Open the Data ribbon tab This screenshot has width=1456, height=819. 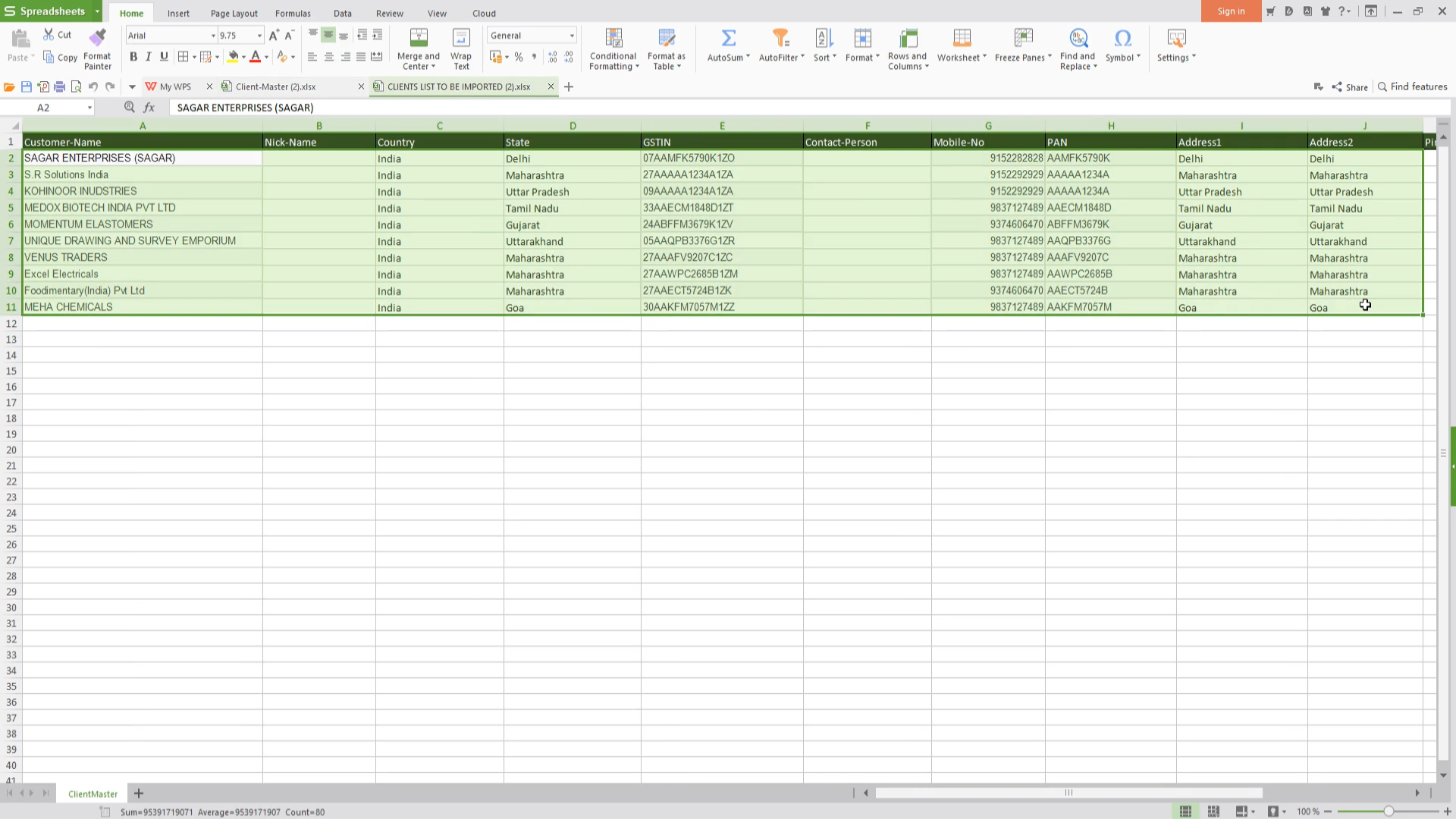click(x=343, y=13)
